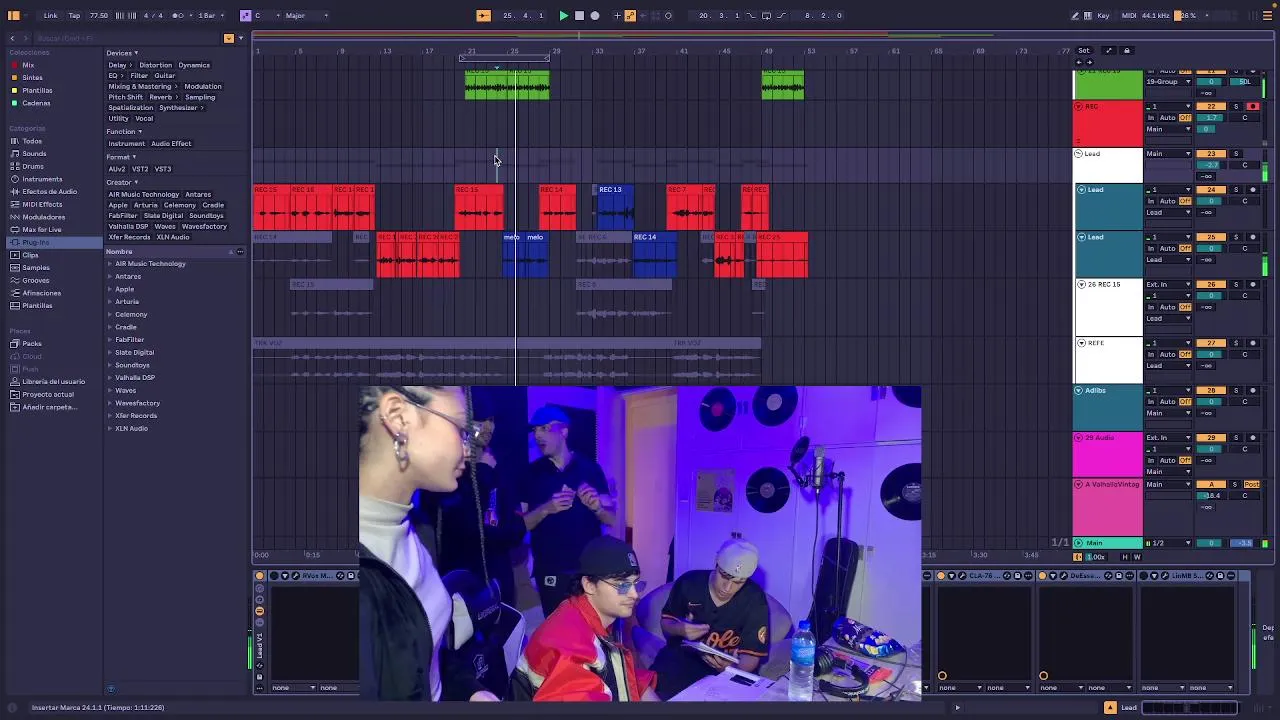Toggle the Follow playback arrow button
Screen dimensions: 1280x720
click(x=483, y=15)
